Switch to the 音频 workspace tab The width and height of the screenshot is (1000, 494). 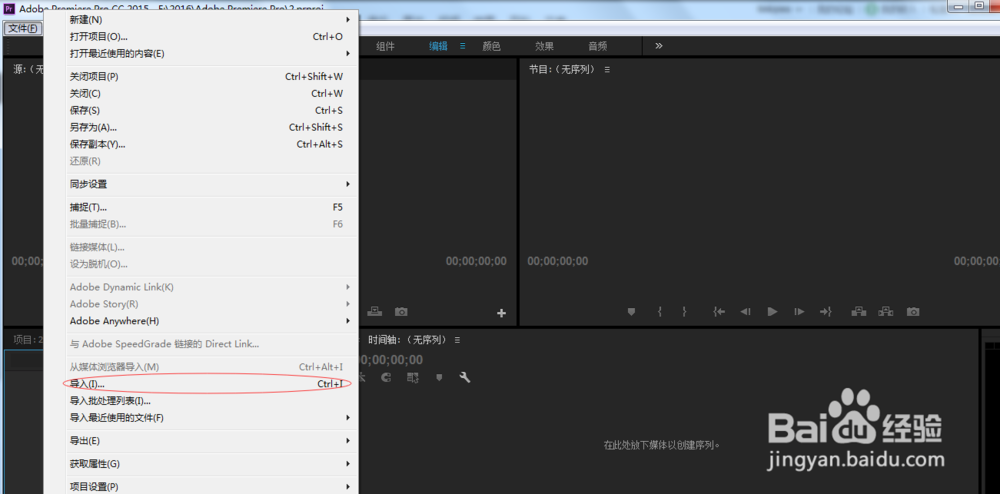(x=598, y=46)
